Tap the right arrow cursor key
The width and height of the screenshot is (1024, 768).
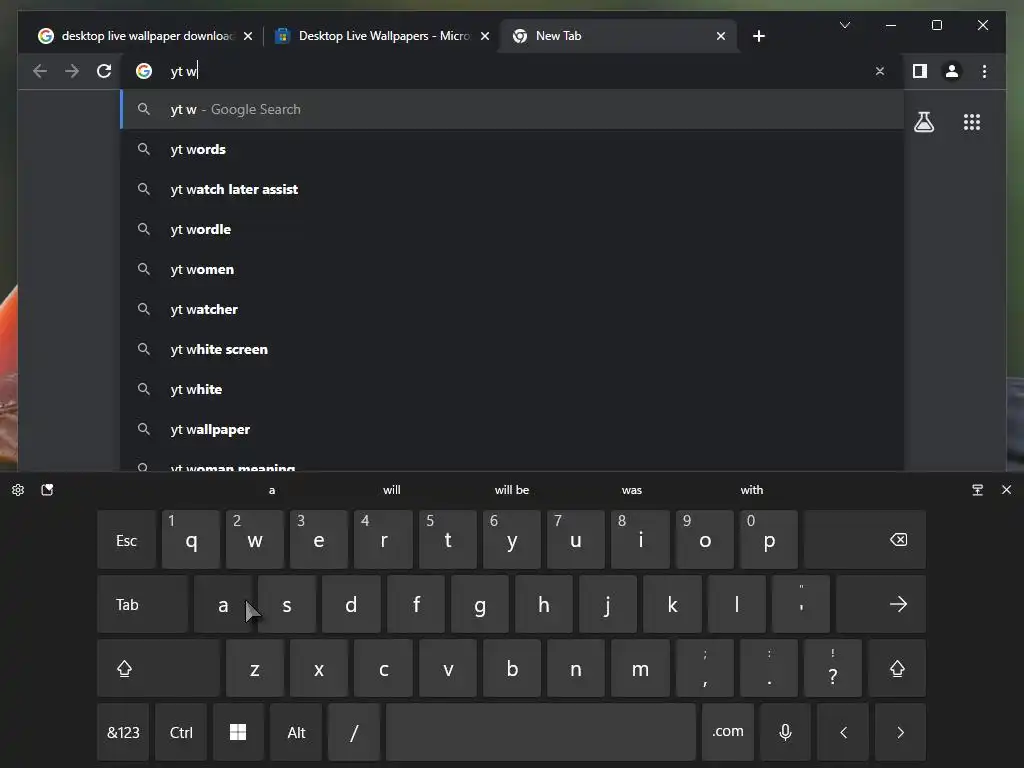pyautogui.click(x=900, y=732)
